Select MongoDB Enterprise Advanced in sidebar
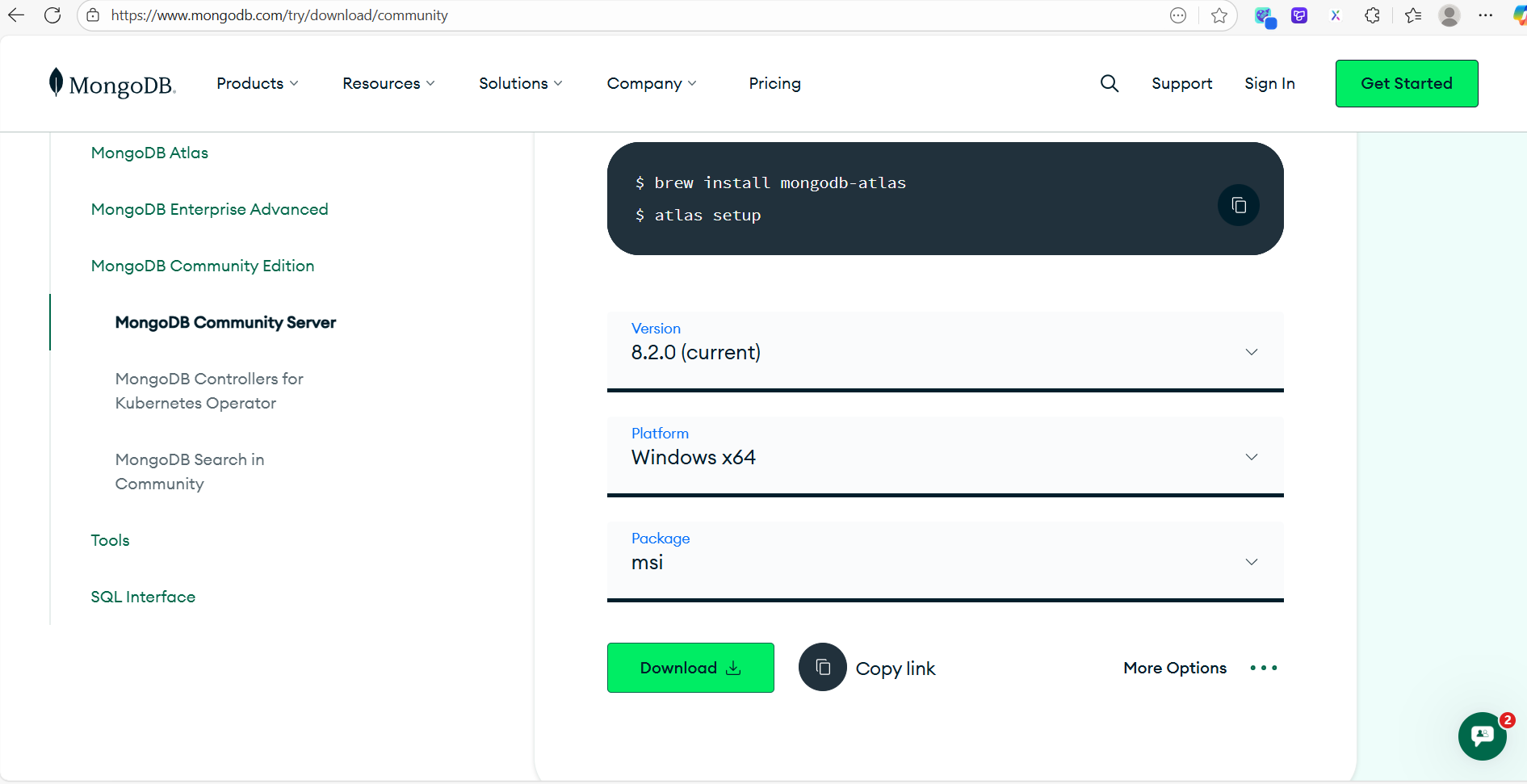This screenshot has height=784, width=1527. (x=209, y=209)
